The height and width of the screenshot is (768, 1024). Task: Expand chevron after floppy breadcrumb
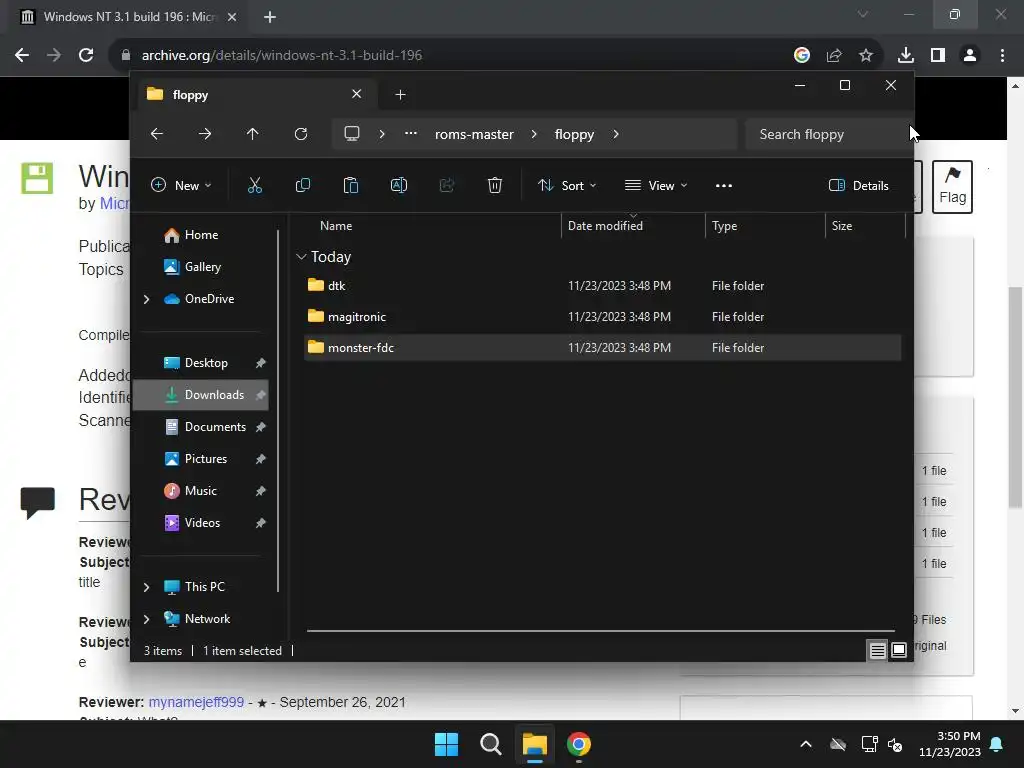coord(616,134)
